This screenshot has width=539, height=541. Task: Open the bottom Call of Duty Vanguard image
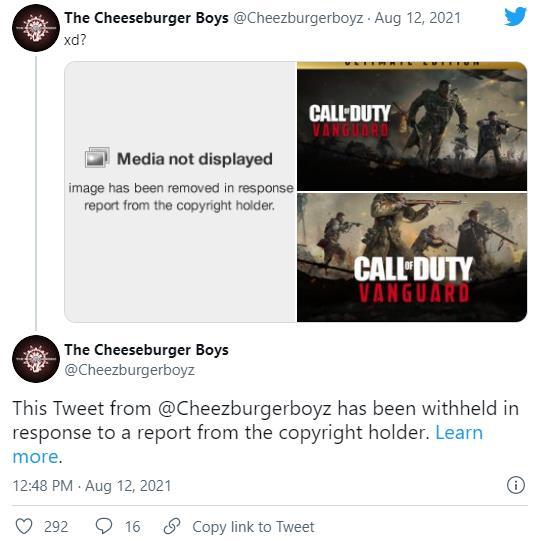point(412,258)
